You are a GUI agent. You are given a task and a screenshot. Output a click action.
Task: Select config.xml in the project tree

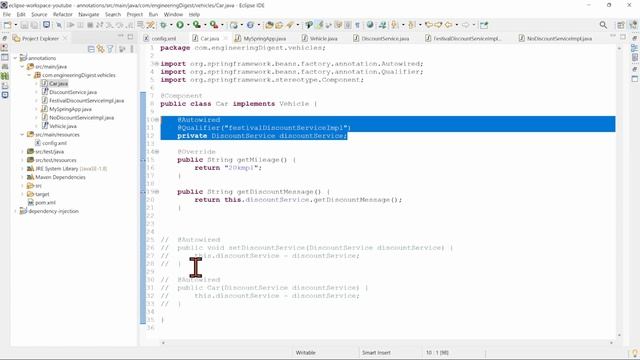pyautogui.click(x=51, y=143)
